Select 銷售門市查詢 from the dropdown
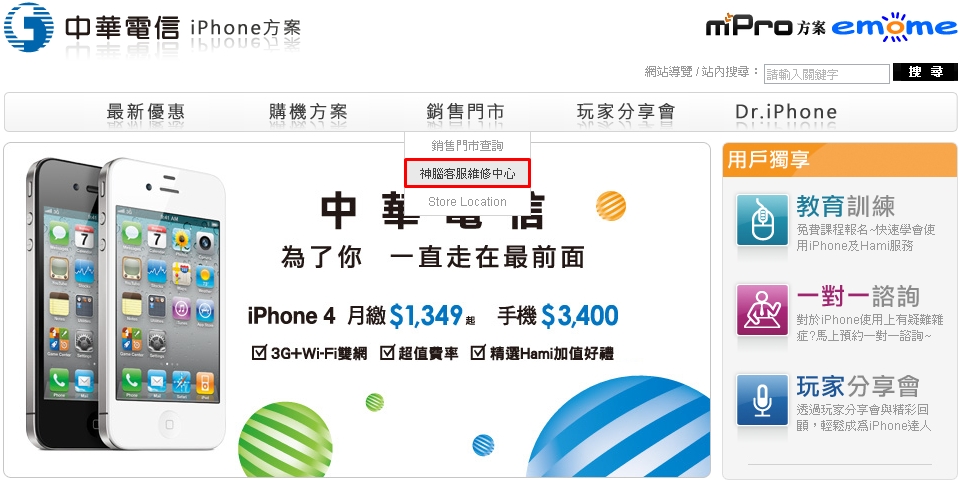Image resolution: width=961 pixels, height=480 pixels. pyautogui.click(x=467, y=146)
